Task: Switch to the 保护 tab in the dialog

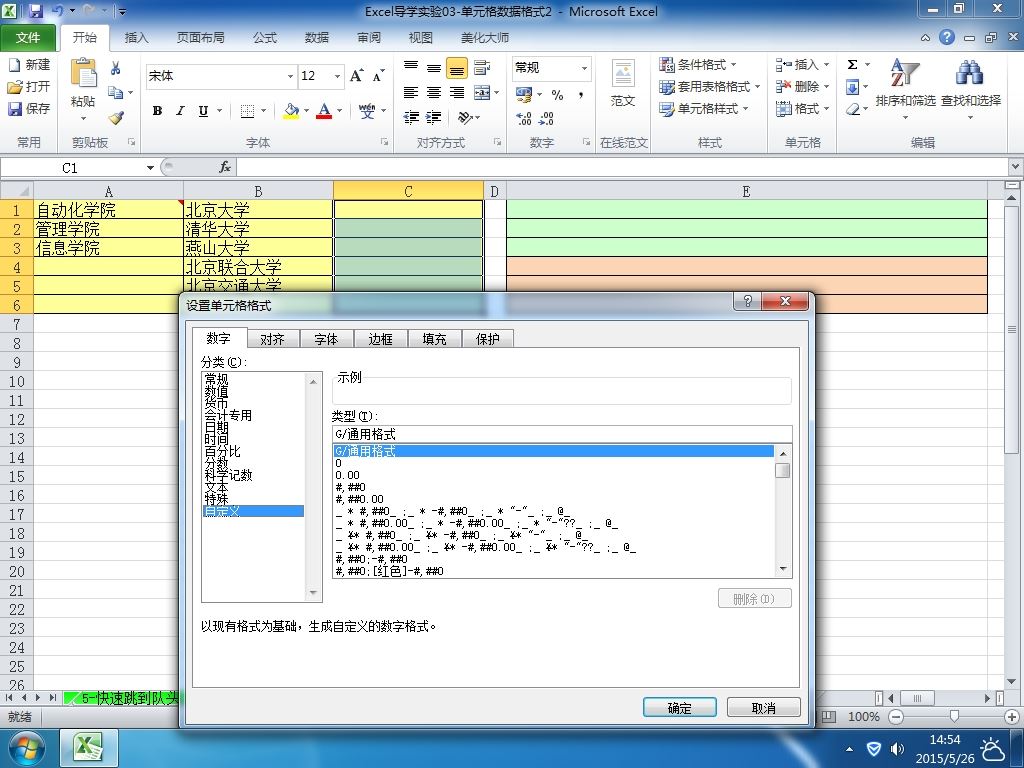Action: (x=488, y=339)
